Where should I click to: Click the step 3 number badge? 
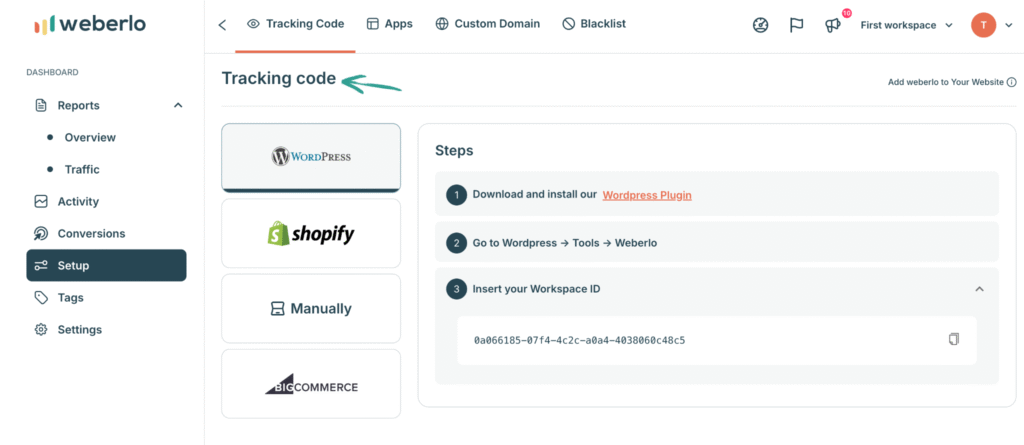456,289
